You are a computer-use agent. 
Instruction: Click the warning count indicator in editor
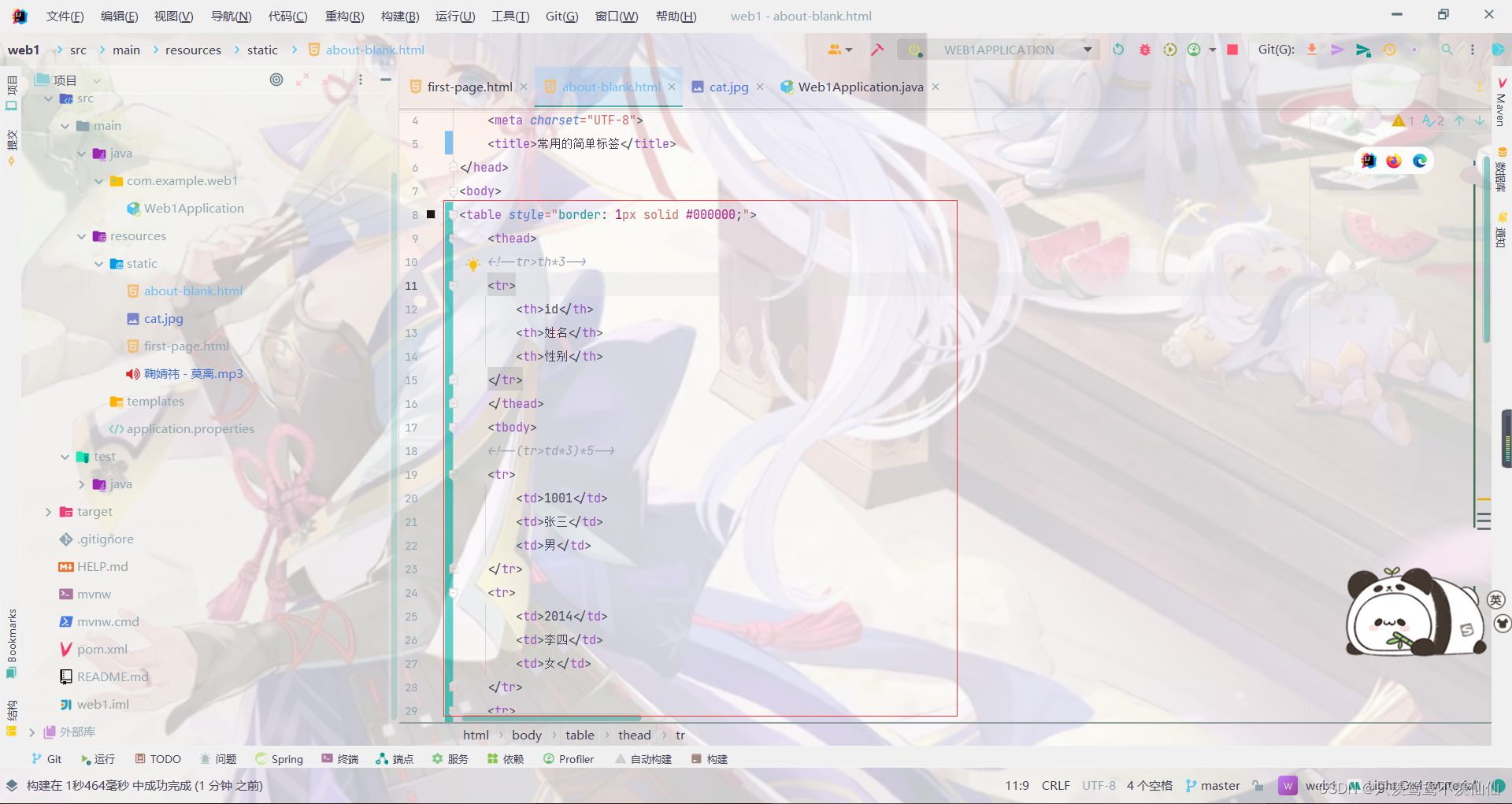[x=1403, y=120]
